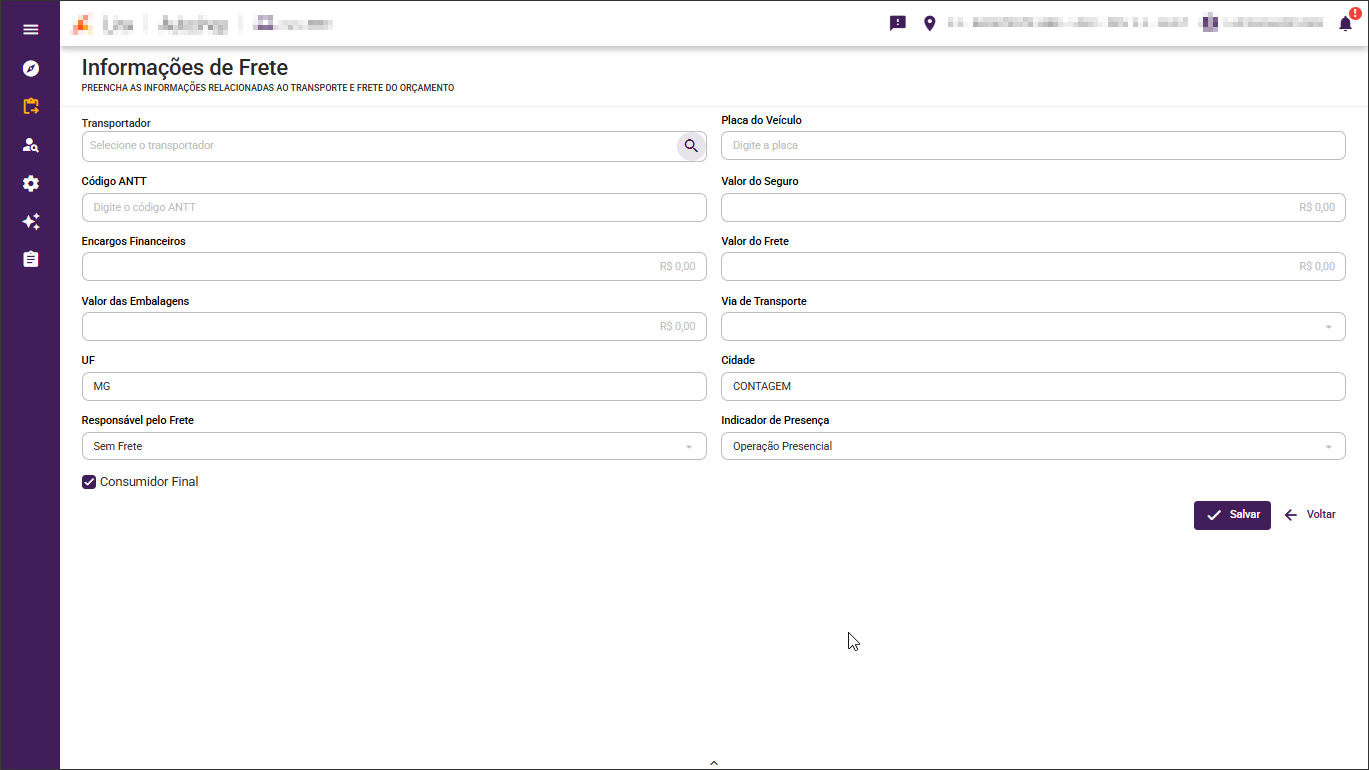
Task: Click the sparkles AI sidebar icon
Action: pos(31,222)
